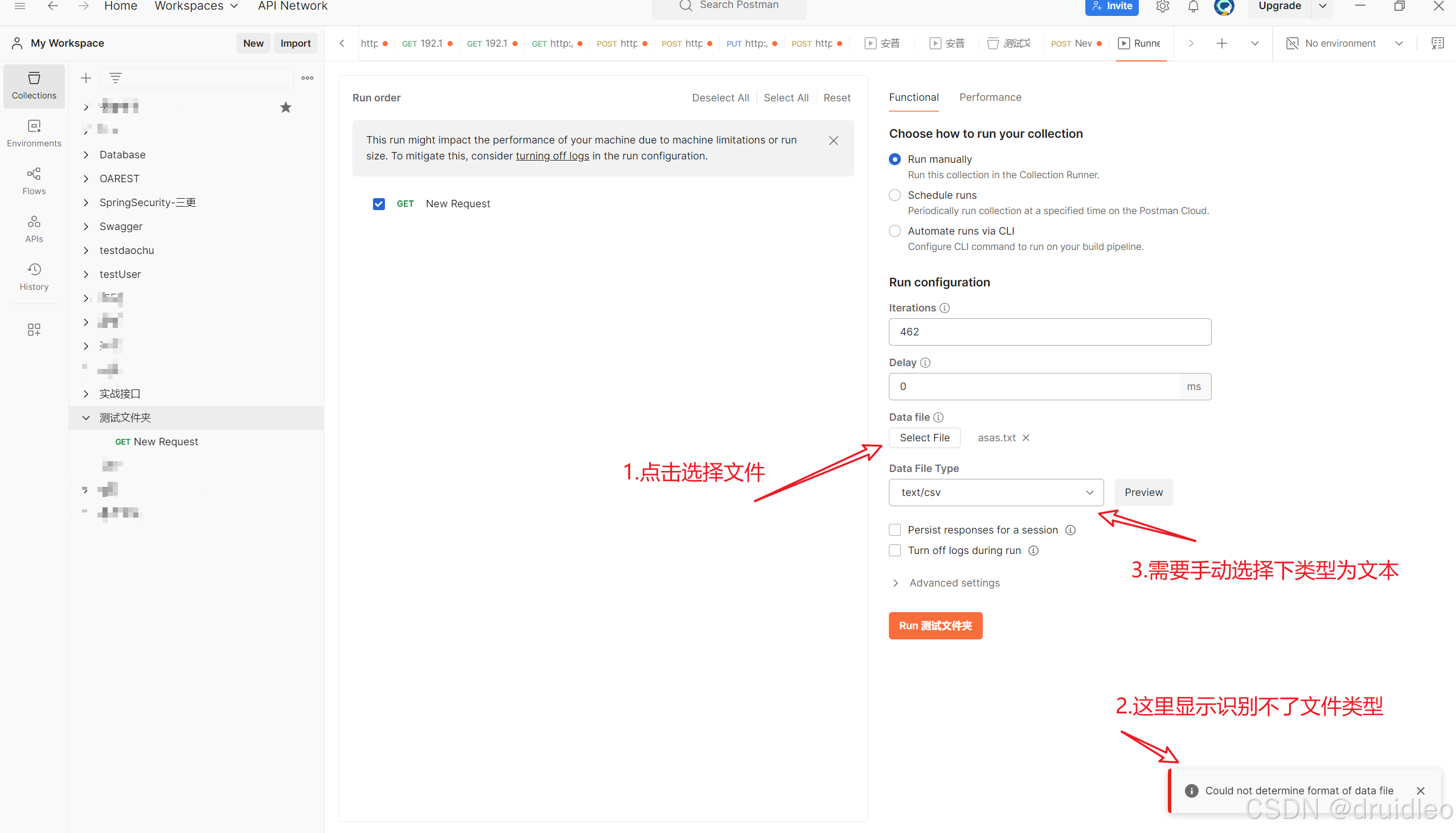The height and width of the screenshot is (833, 1456).
Task: Click the plus icon to create collection
Action: point(86,78)
